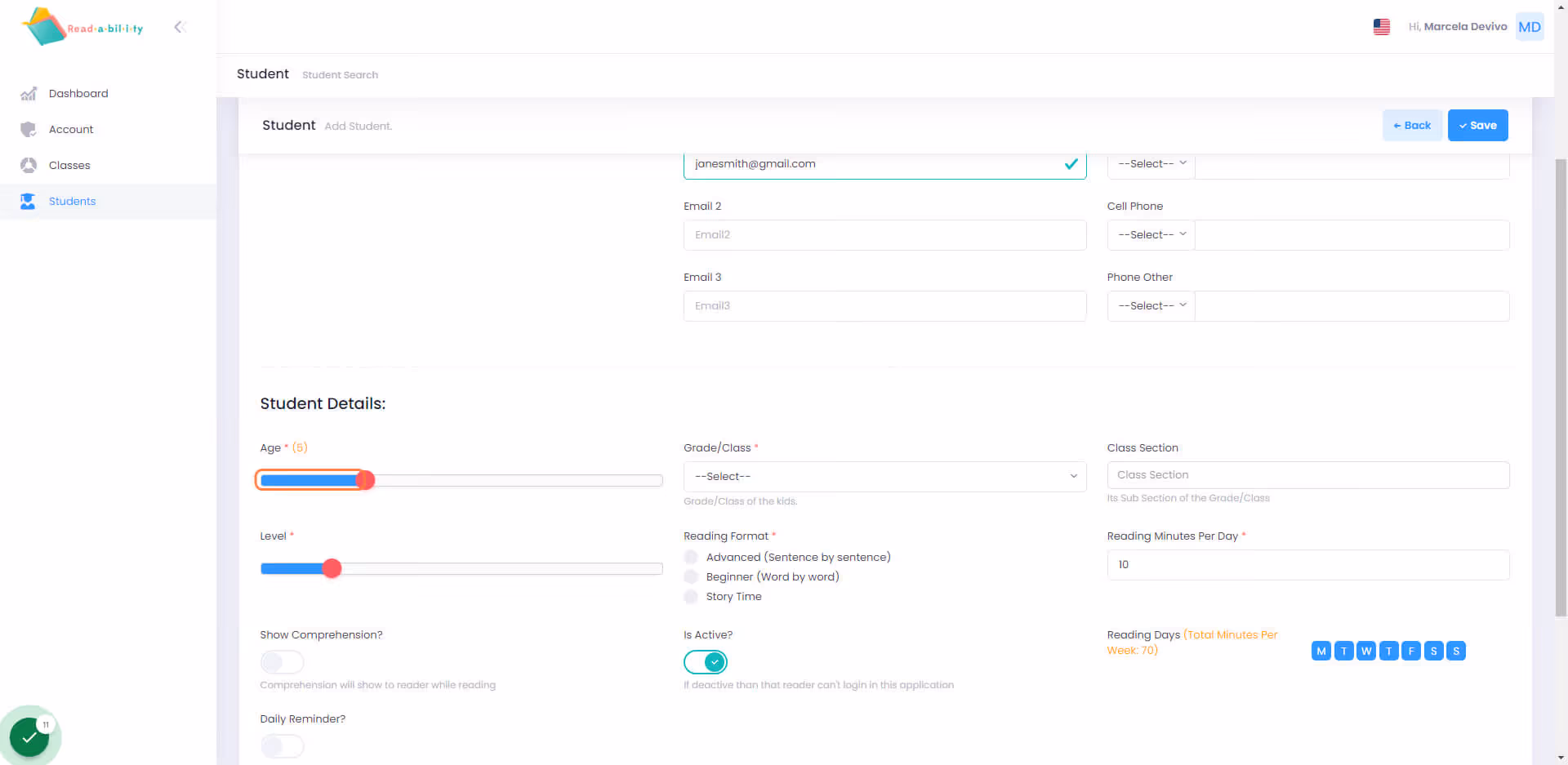Open Account in sidebar
This screenshot has width=1568, height=765.
pyautogui.click(x=71, y=129)
